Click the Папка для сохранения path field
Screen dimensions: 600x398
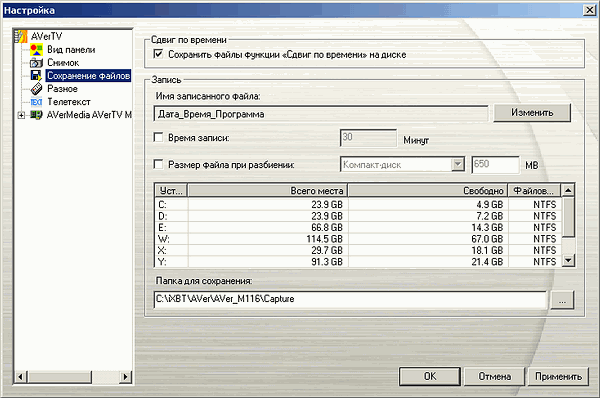click(x=350, y=299)
